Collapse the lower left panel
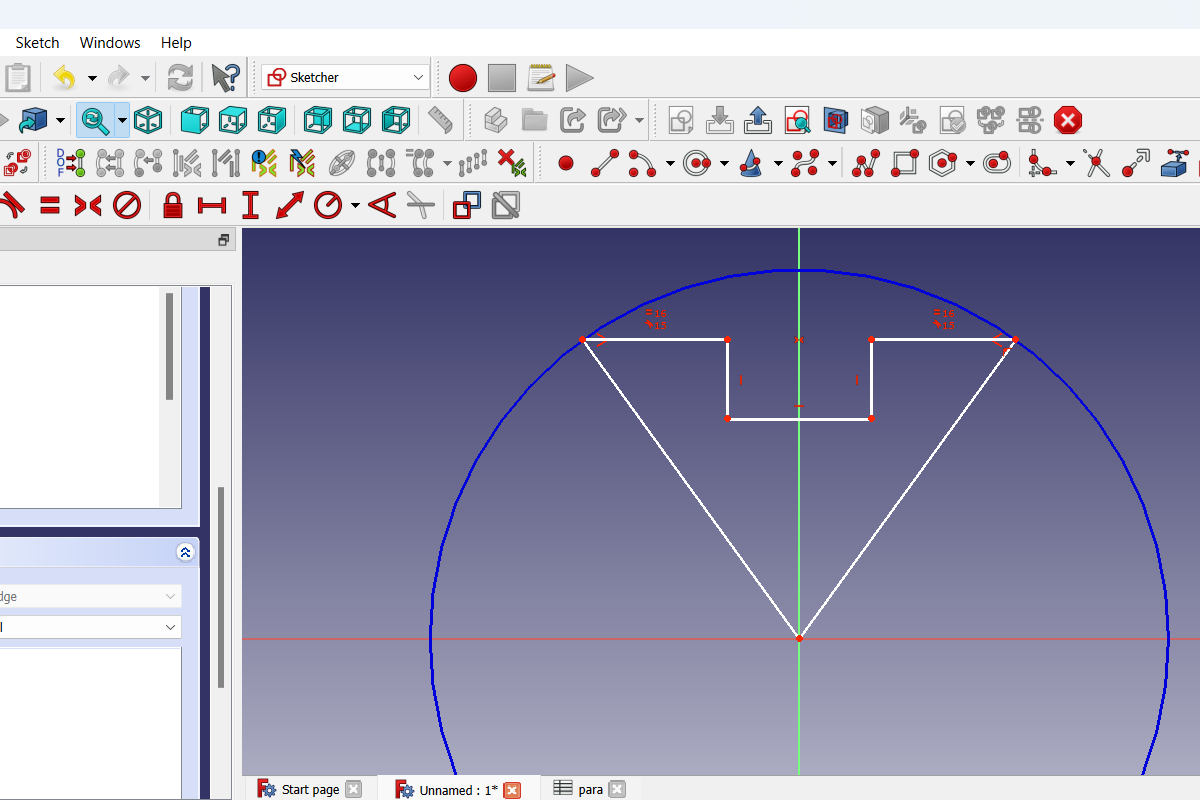The height and width of the screenshot is (800, 1200). 185,551
